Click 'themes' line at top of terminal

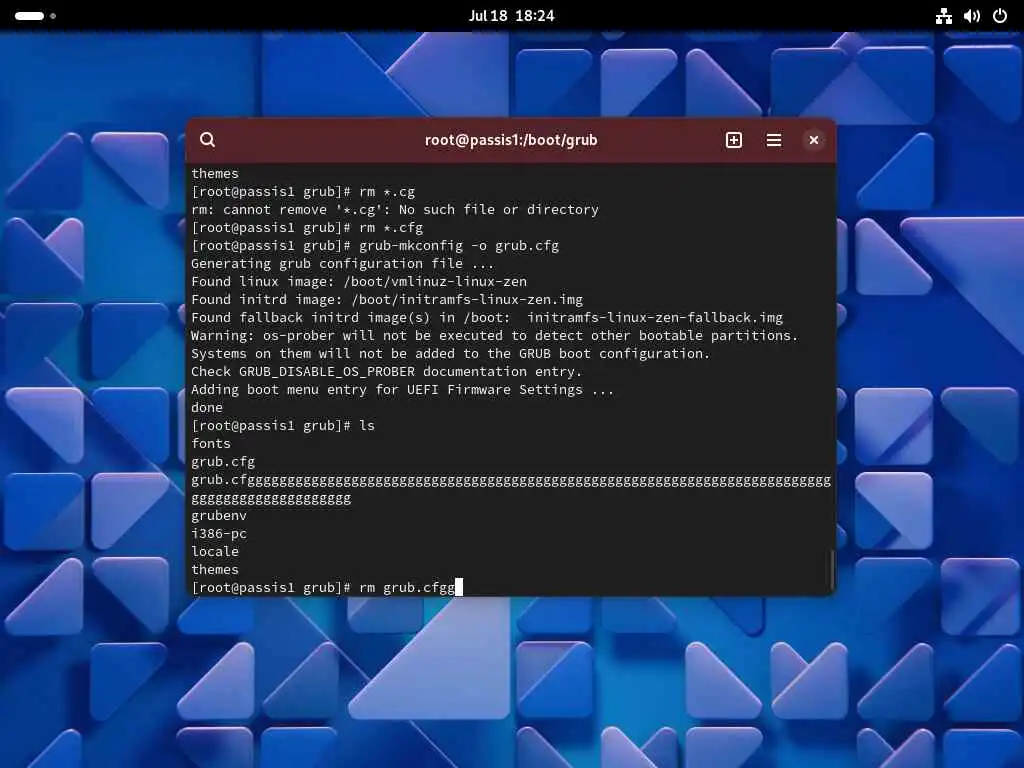[x=215, y=174]
